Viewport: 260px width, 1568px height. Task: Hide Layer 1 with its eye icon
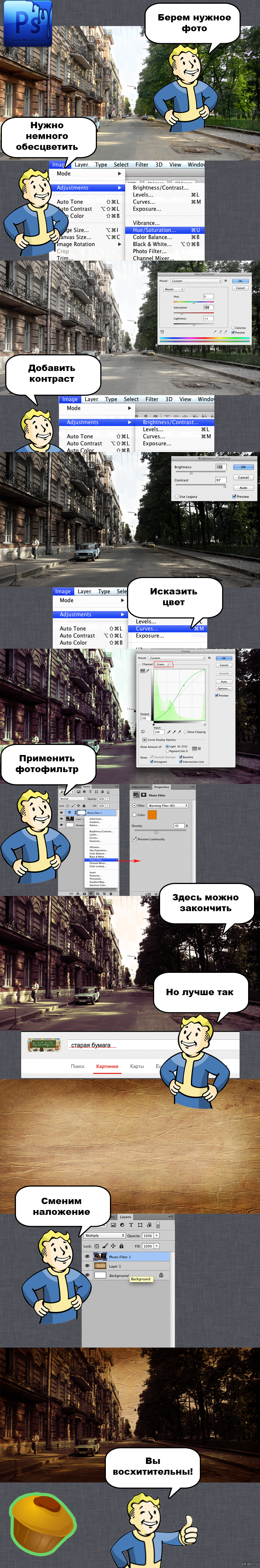(88, 1266)
